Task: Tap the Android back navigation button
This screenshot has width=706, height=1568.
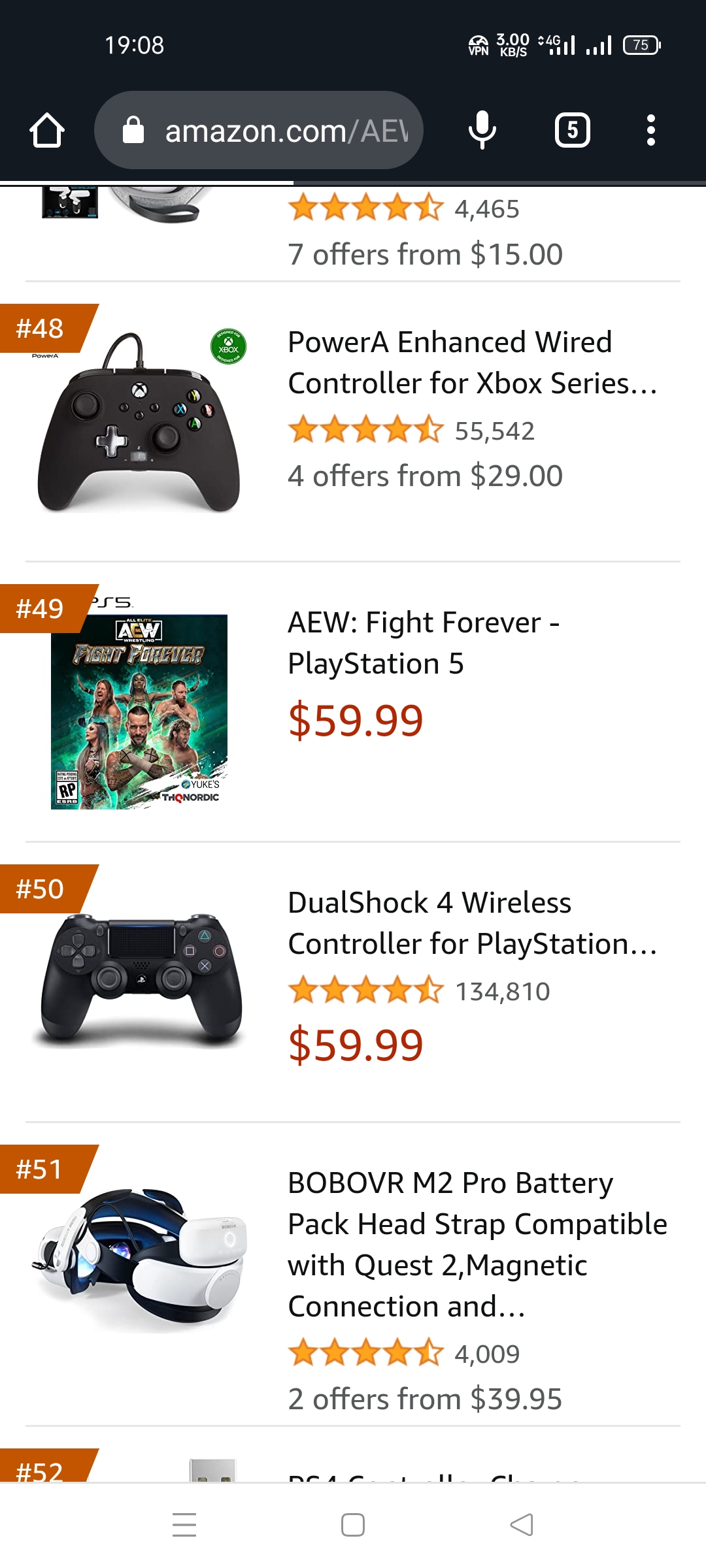Action: 522,1525
